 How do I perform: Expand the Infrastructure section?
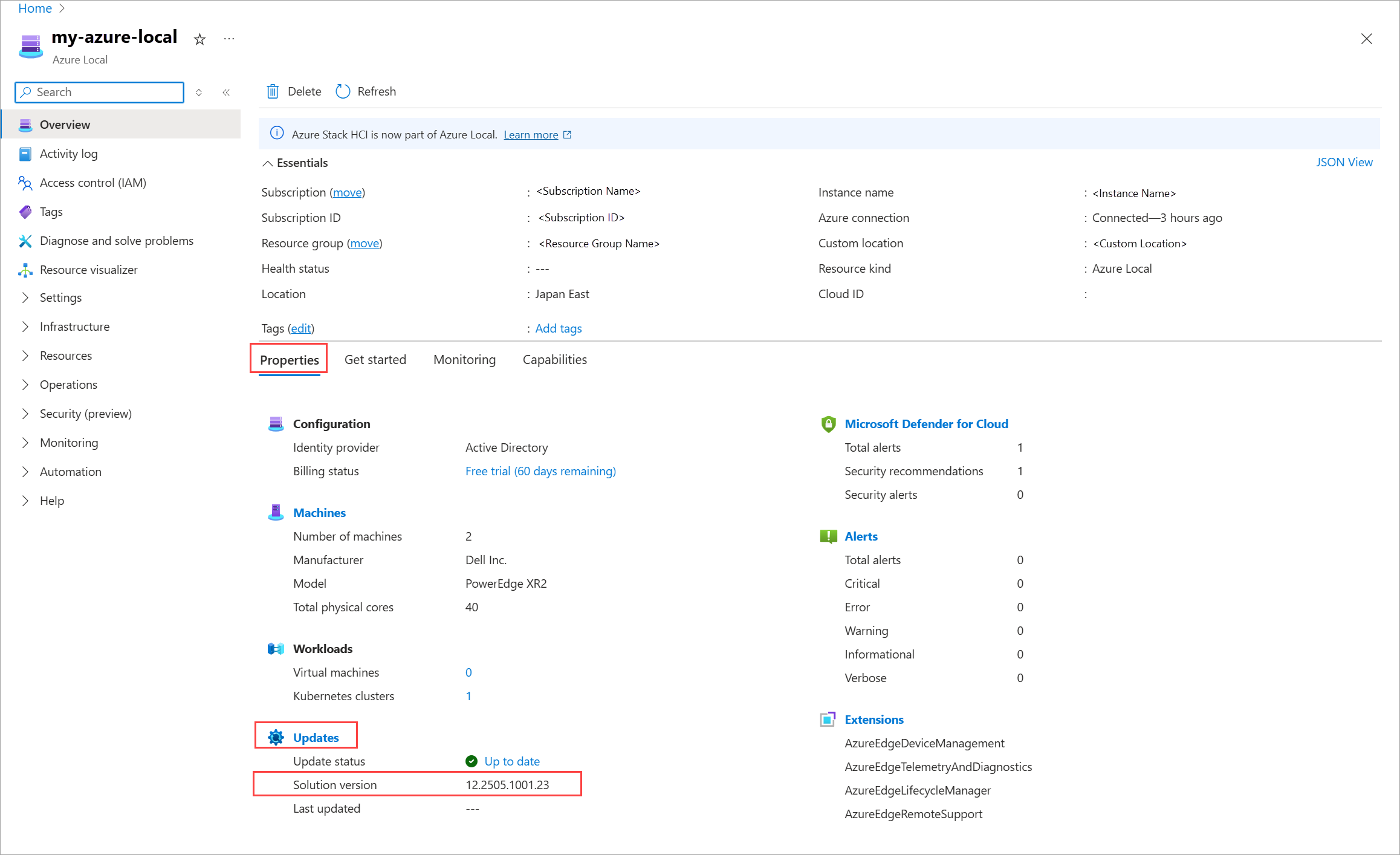74,327
